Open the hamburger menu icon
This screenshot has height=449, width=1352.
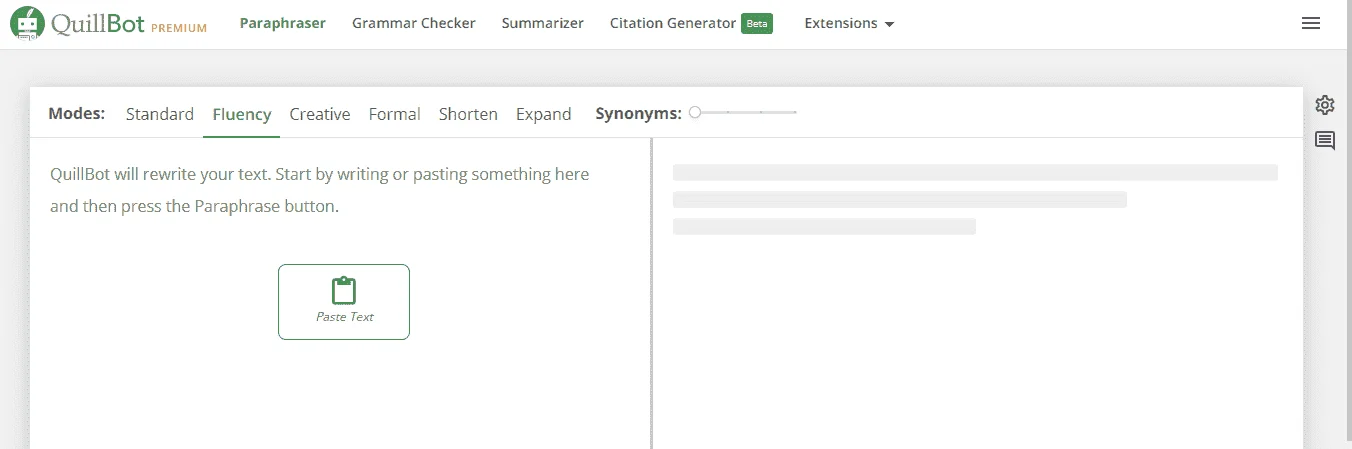point(1311,23)
